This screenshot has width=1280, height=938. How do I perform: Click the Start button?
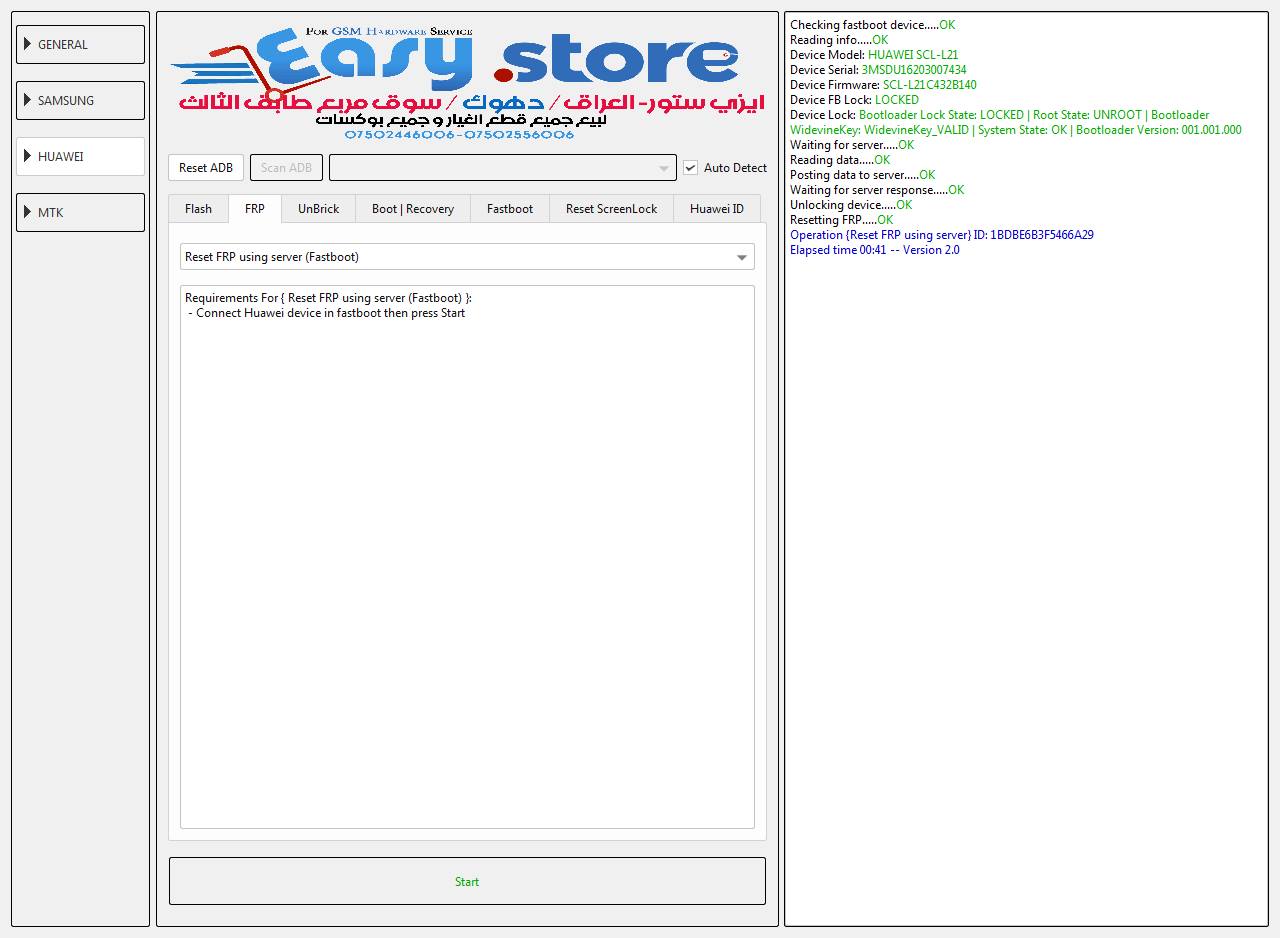coord(467,881)
